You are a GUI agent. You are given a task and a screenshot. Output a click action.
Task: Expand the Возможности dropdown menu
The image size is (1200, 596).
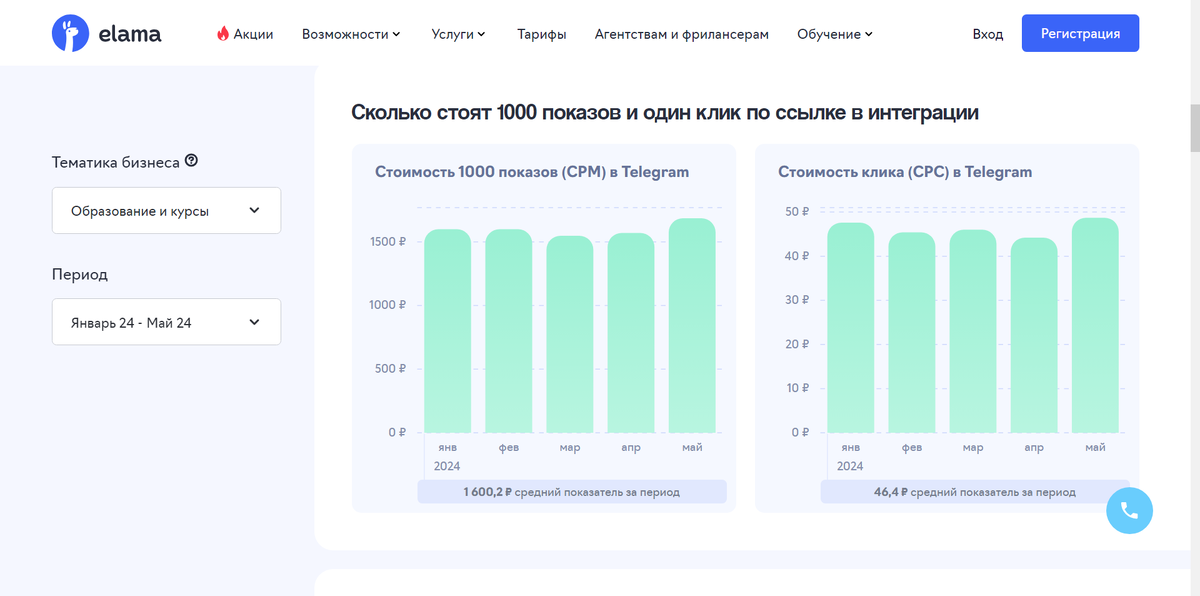(351, 34)
